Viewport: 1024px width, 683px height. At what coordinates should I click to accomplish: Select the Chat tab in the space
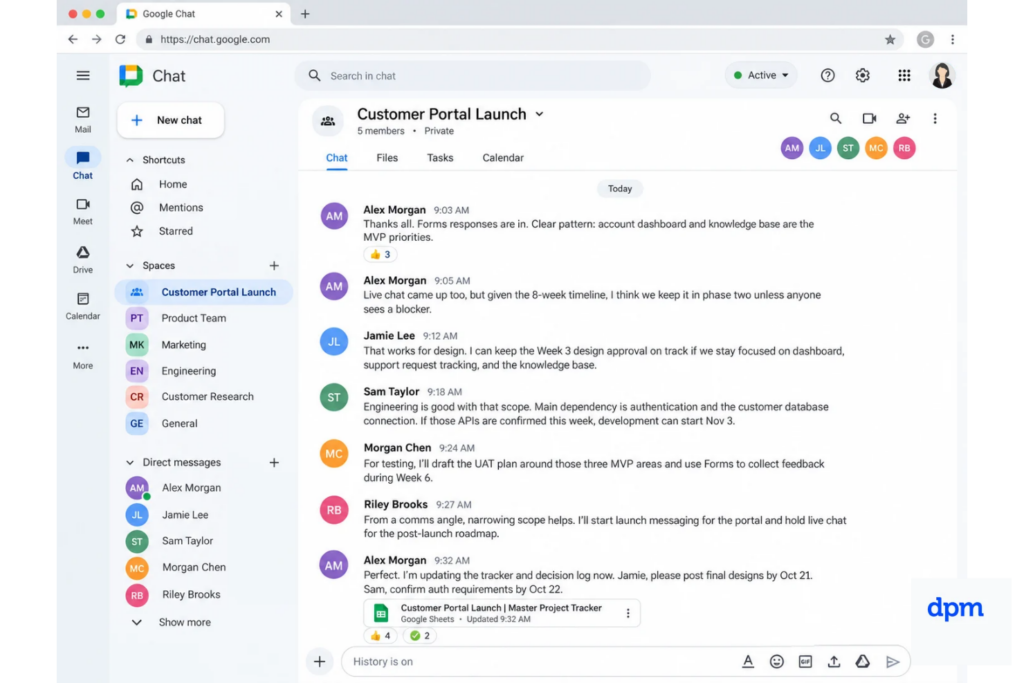[336, 158]
